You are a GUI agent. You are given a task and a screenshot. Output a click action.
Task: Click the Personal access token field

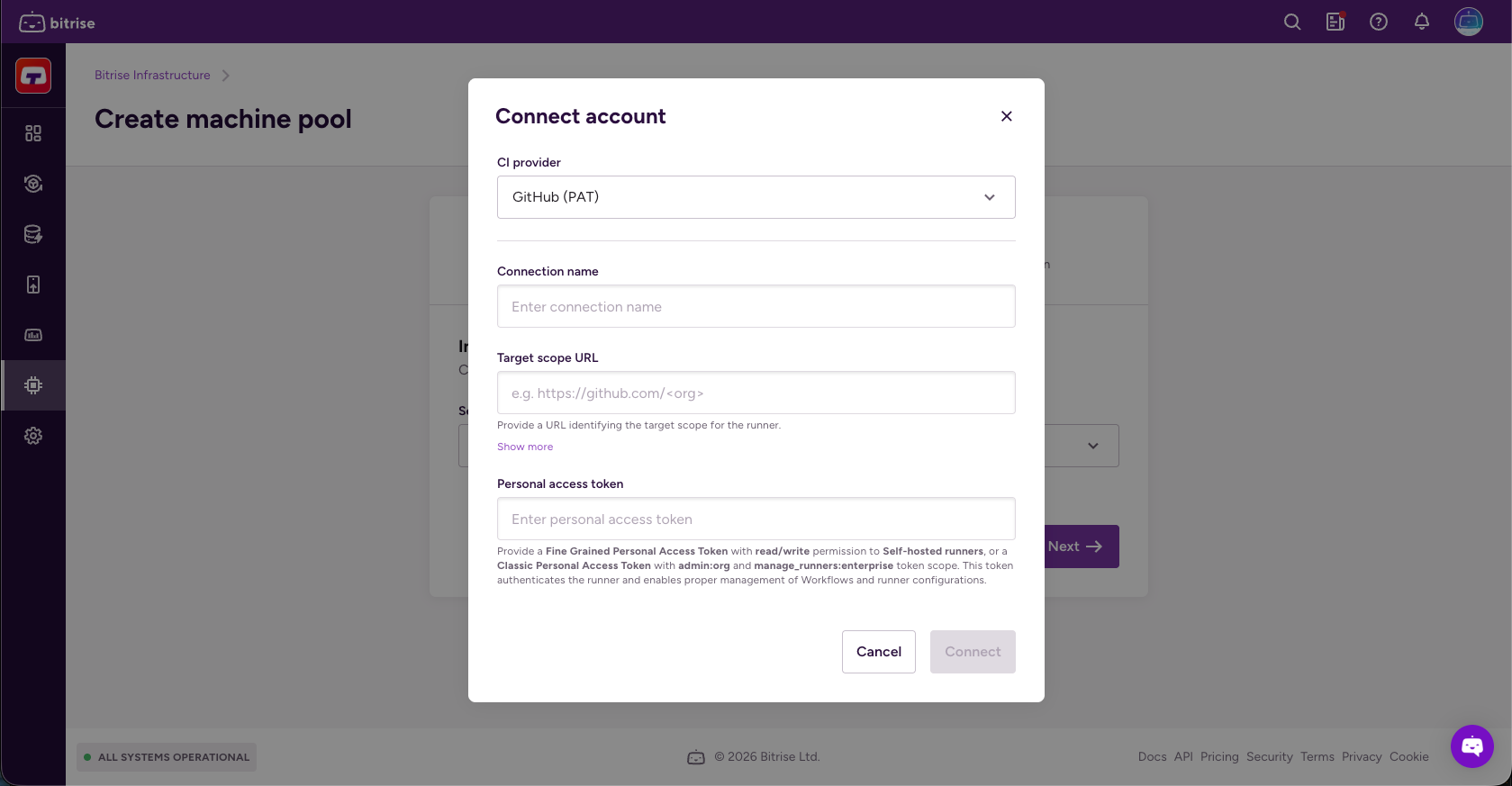756,519
